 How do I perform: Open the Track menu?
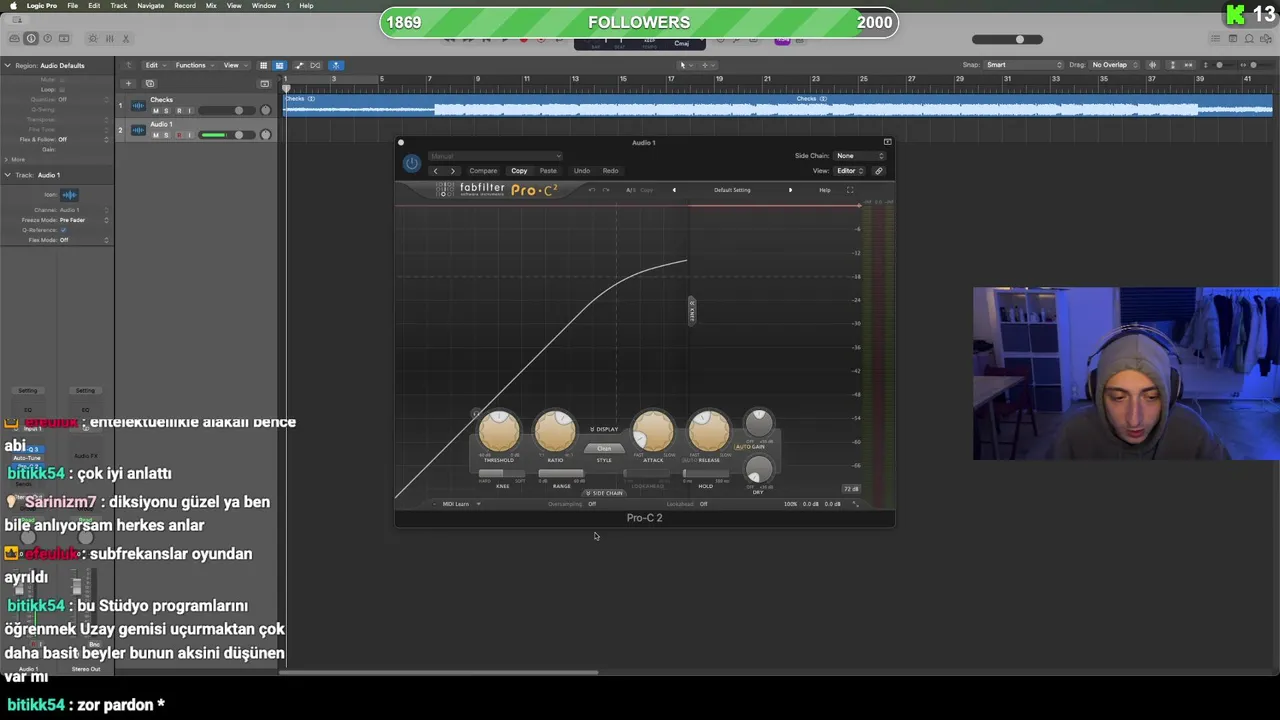[119, 6]
